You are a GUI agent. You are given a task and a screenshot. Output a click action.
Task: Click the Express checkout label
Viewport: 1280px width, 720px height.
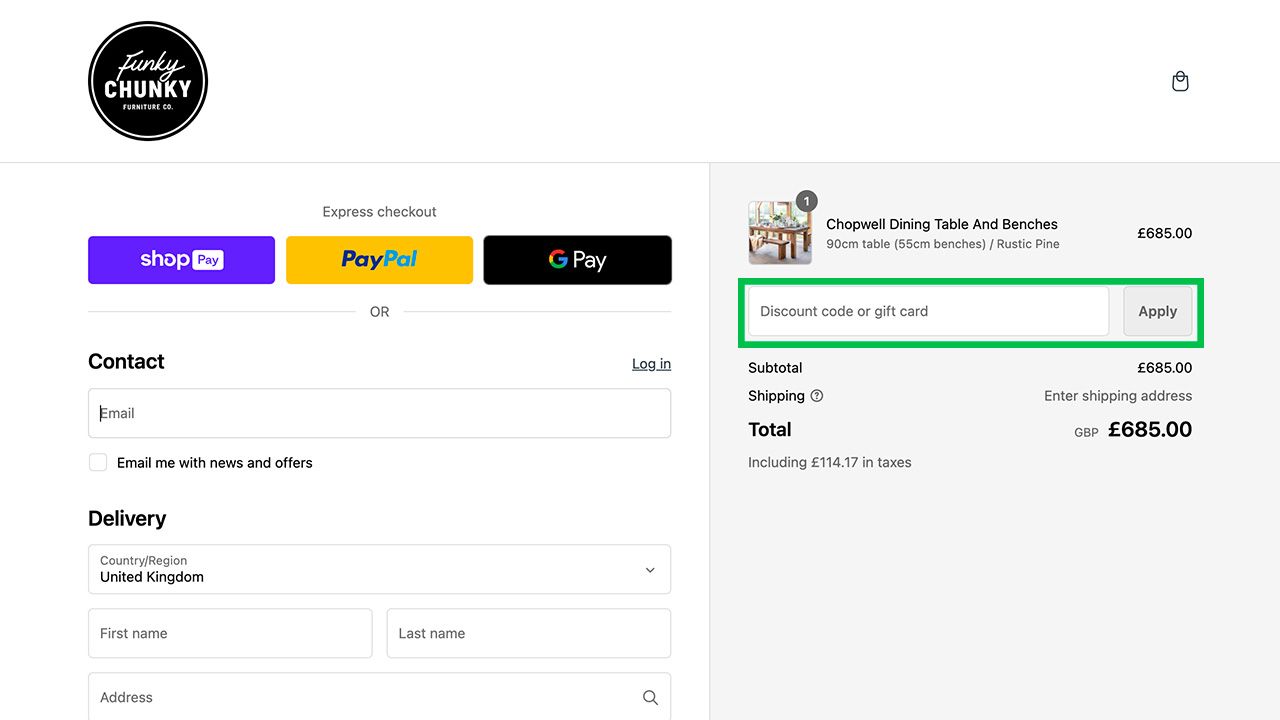(x=379, y=212)
